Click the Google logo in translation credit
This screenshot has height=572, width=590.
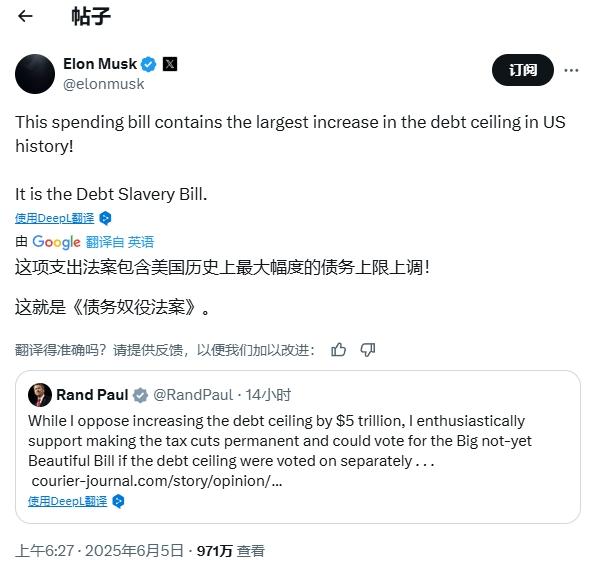56,242
